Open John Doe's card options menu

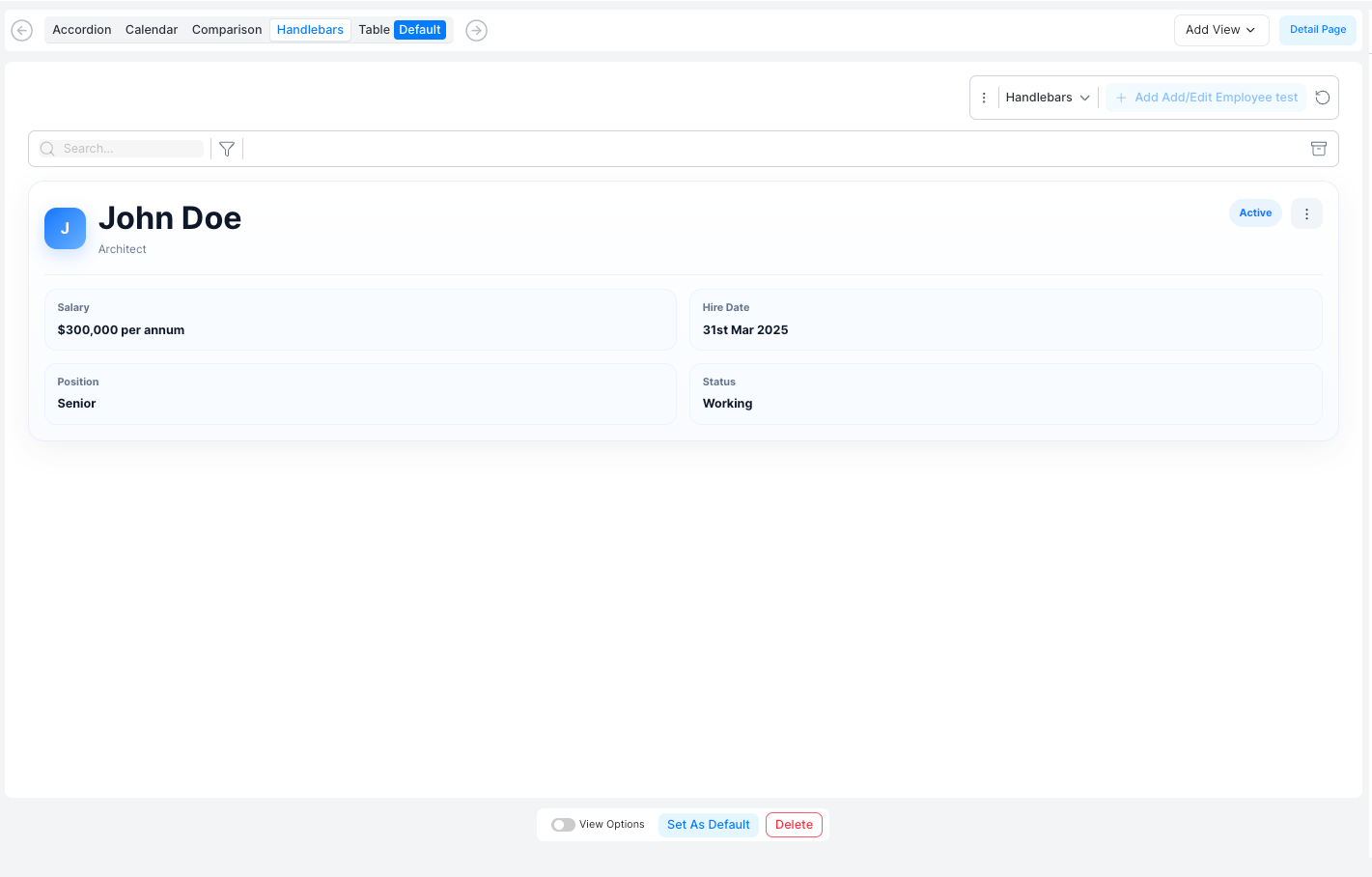coord(1306,212)
